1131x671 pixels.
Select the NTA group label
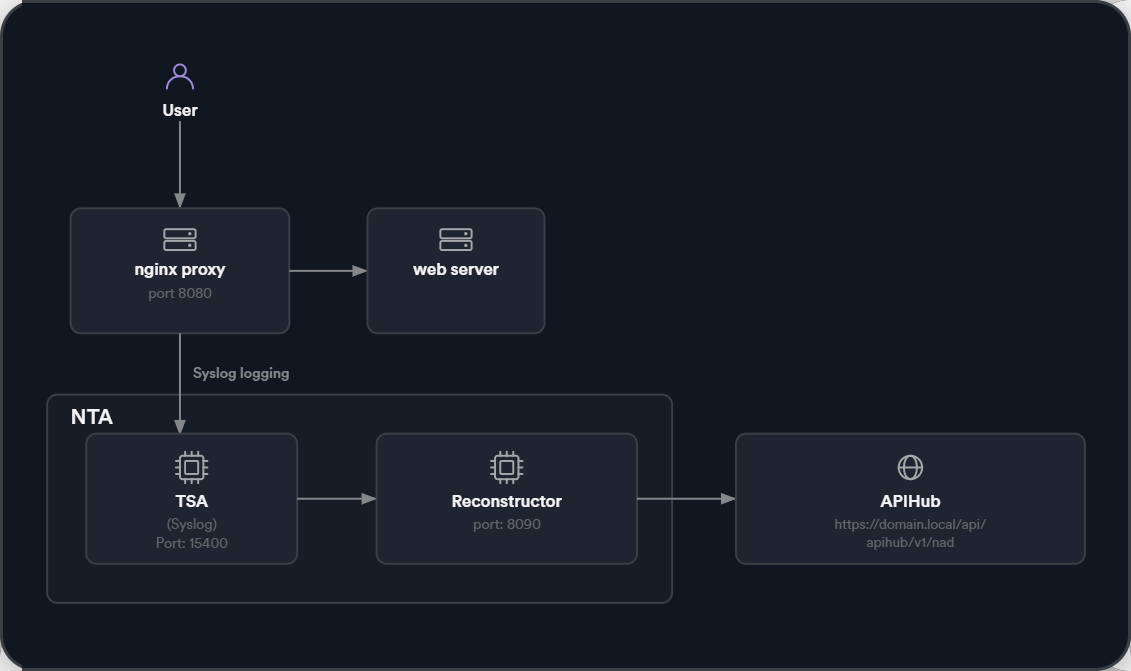(x=92, y=417)
